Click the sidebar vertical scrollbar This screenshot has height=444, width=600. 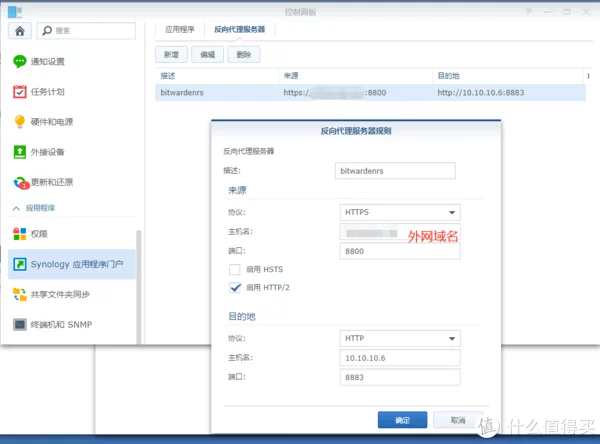139,287
